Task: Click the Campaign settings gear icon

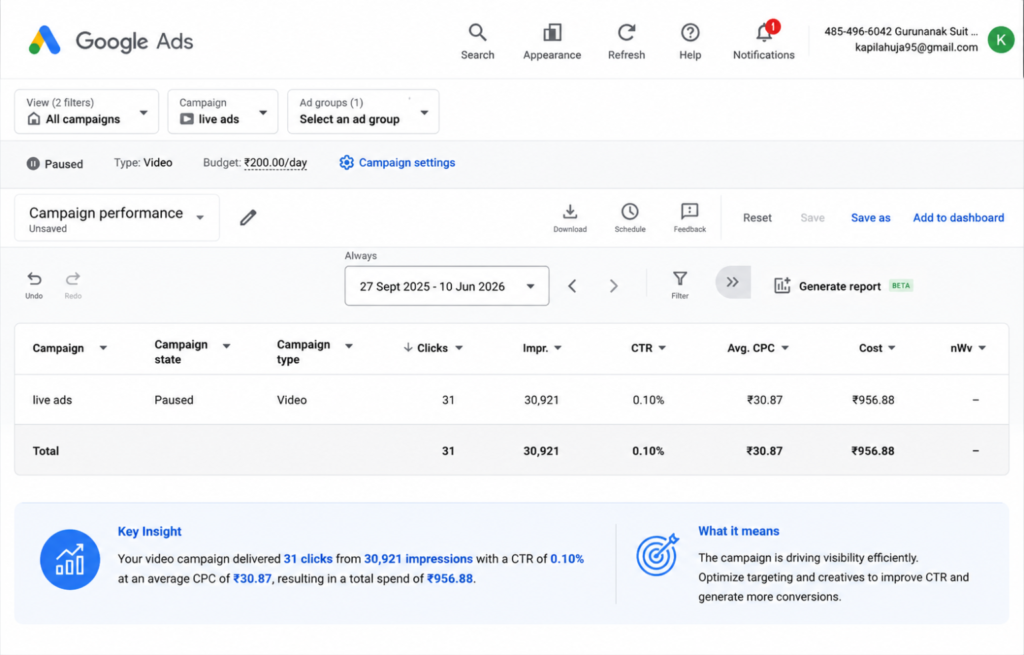Action: point(346,163)
